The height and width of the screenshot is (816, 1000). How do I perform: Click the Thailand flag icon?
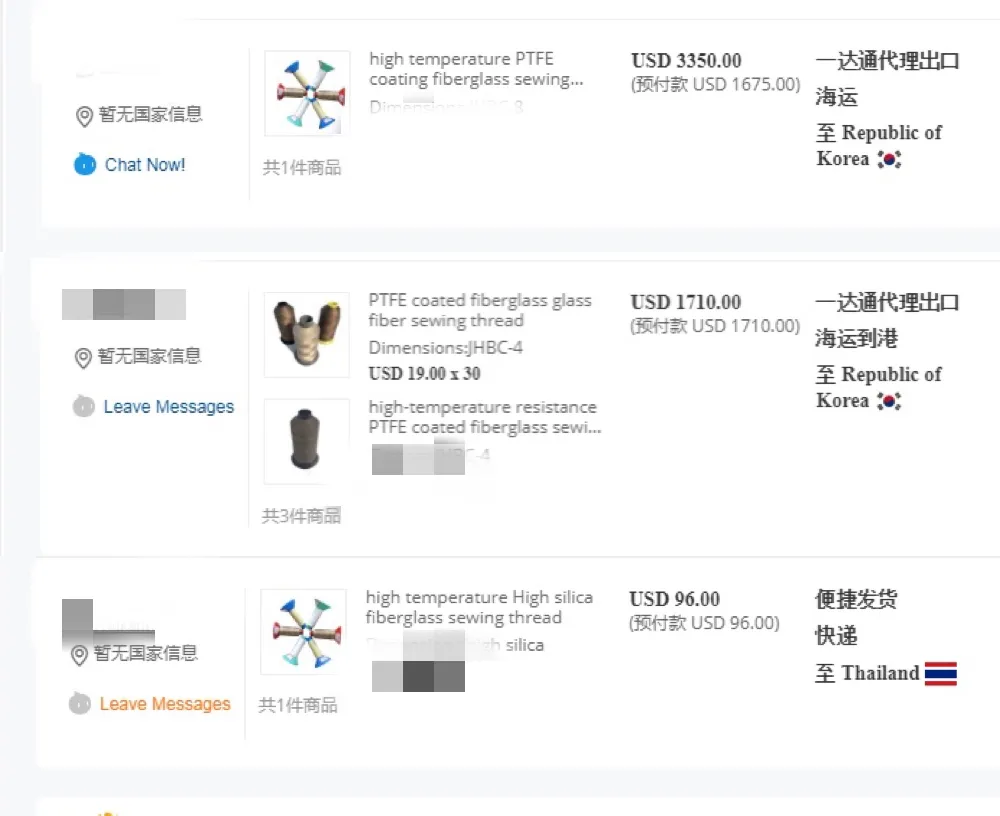940,673
